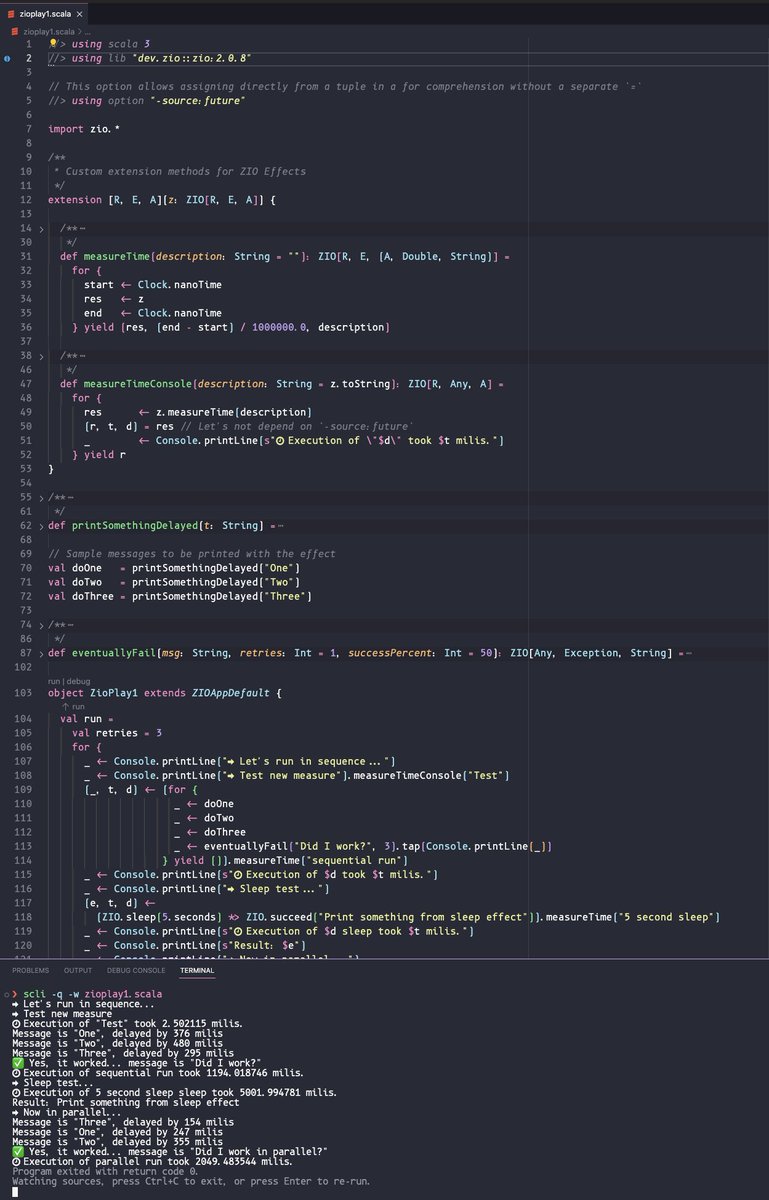This screenshot has width=769, height=1200.
Task: Expand the folded comment at line 55
Action: coord(40,497)
